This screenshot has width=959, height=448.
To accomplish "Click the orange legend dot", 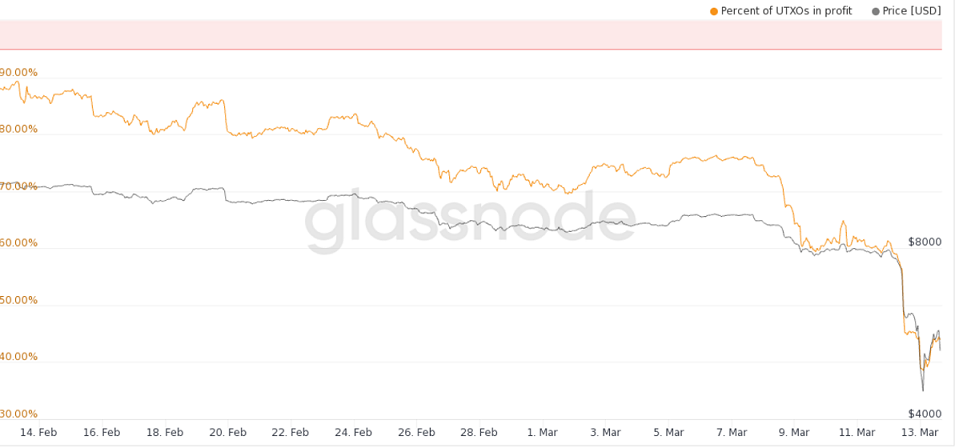I will pos(714,11).
